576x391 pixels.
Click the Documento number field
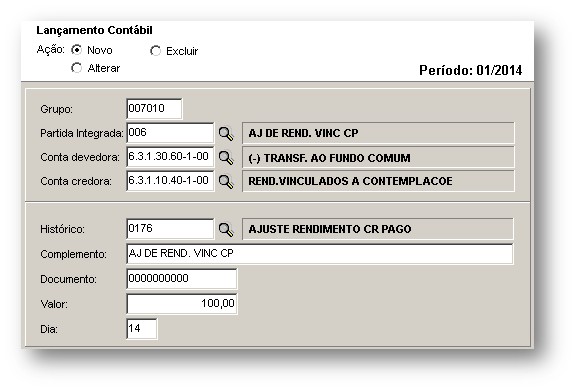click(x=181, y=279)
